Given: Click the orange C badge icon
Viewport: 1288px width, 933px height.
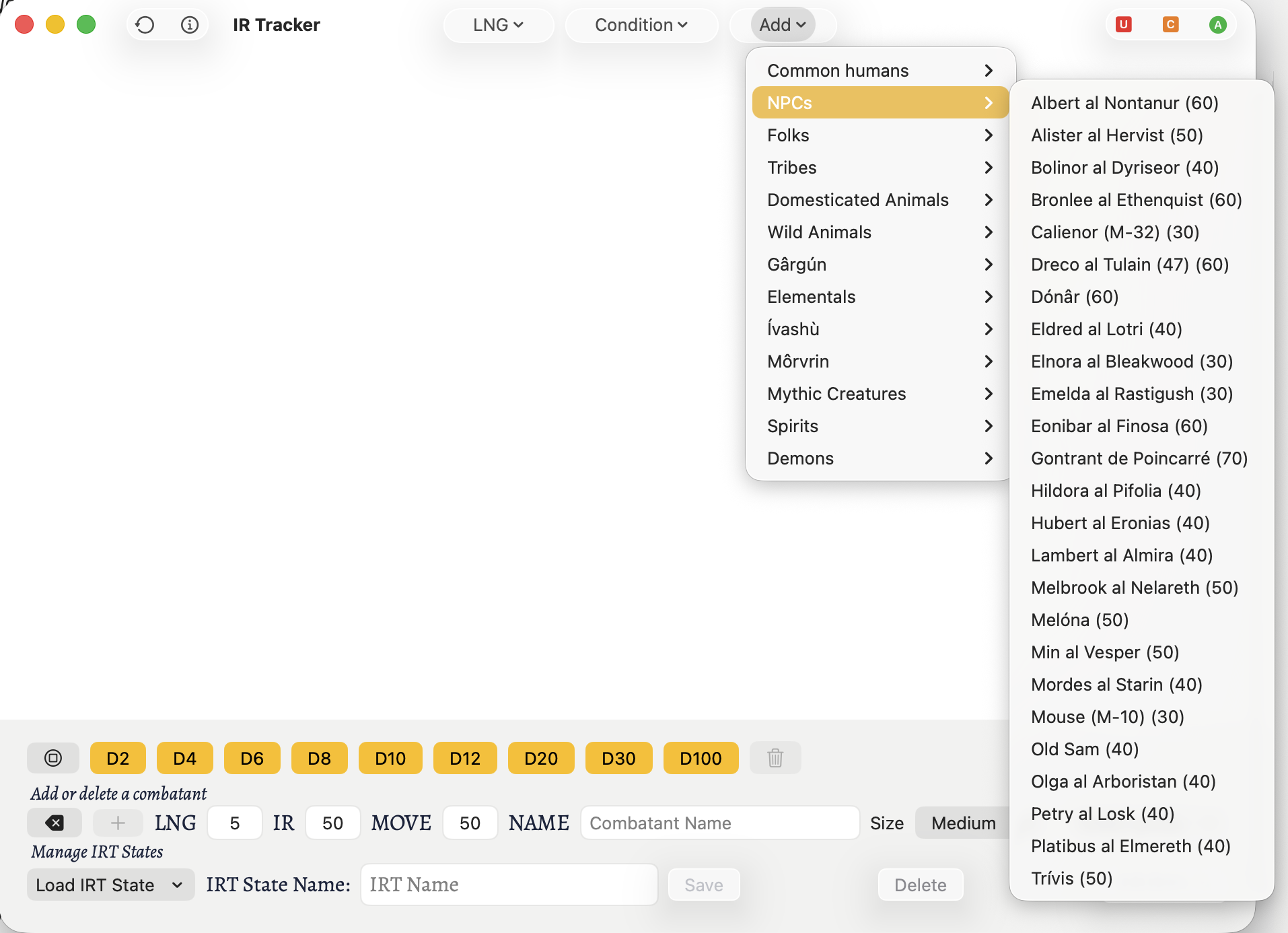Looking at the screenshot, I should (1170, 25).
